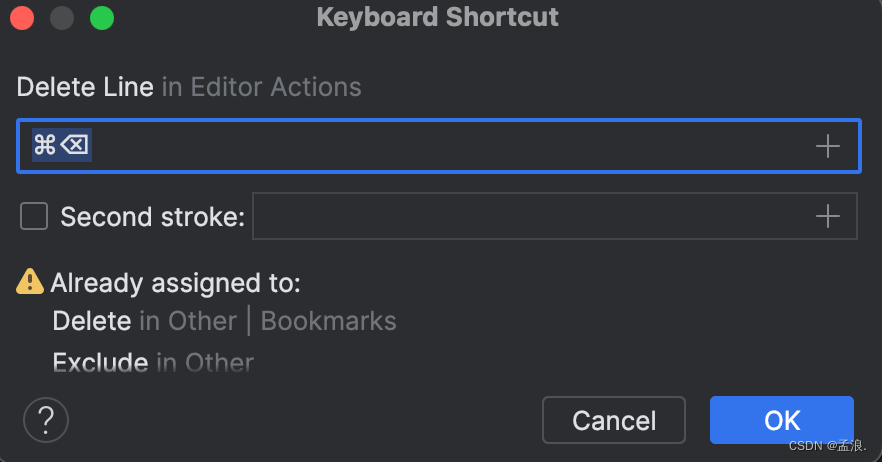Focus the Second stroke input field

point(530,216)
